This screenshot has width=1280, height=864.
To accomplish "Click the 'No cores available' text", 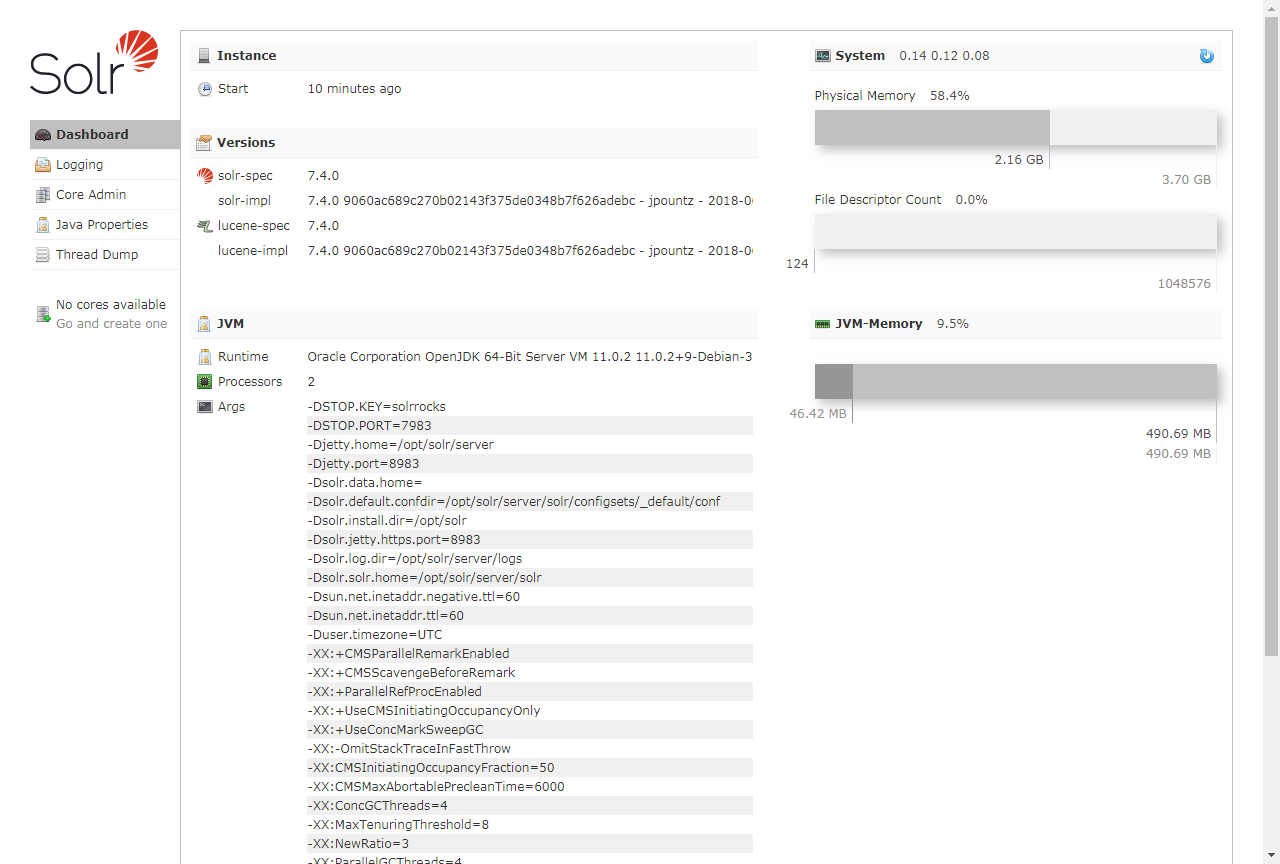I will pos(111,305).
